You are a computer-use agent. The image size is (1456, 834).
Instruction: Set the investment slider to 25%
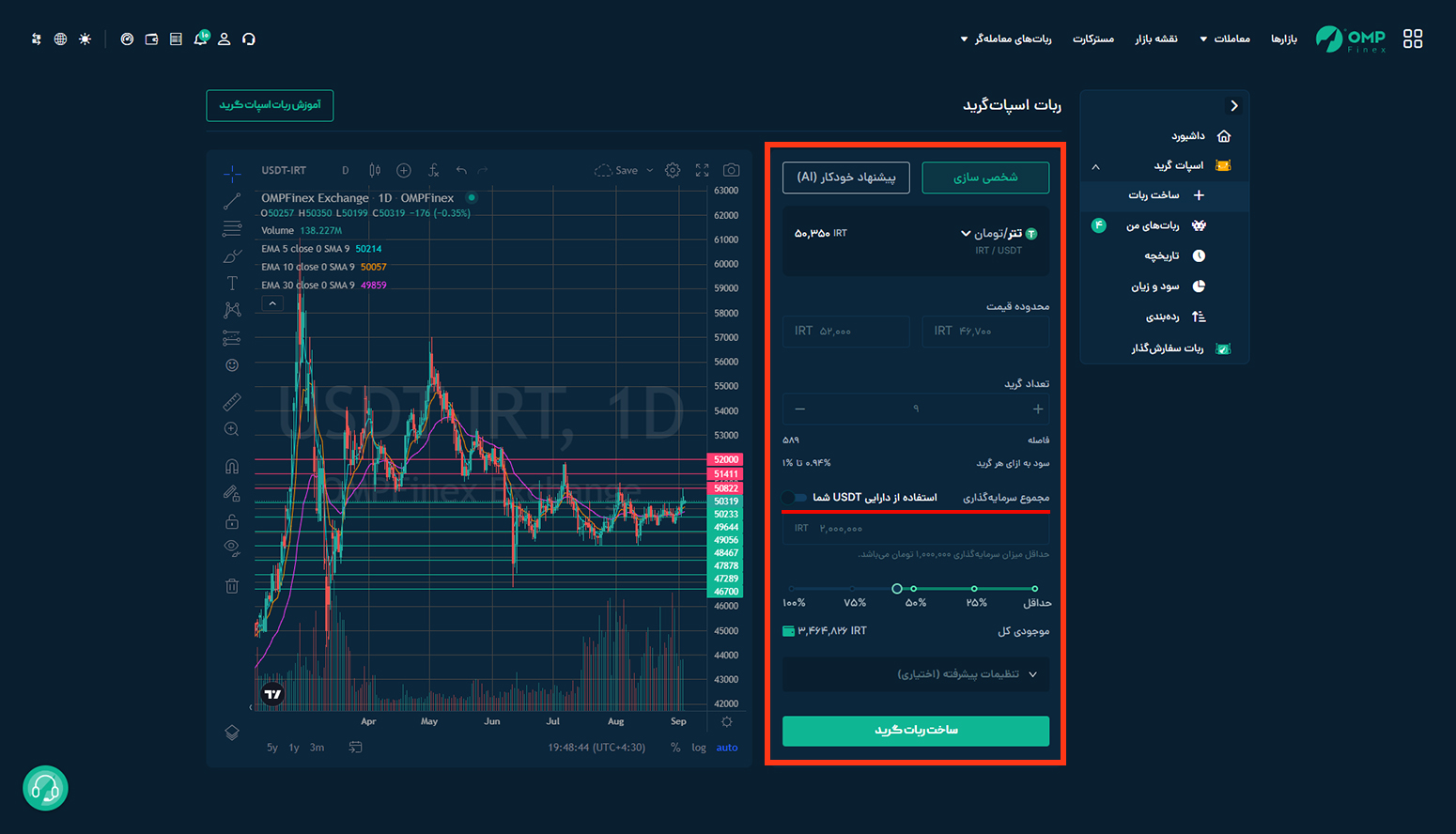coord(974,589)
